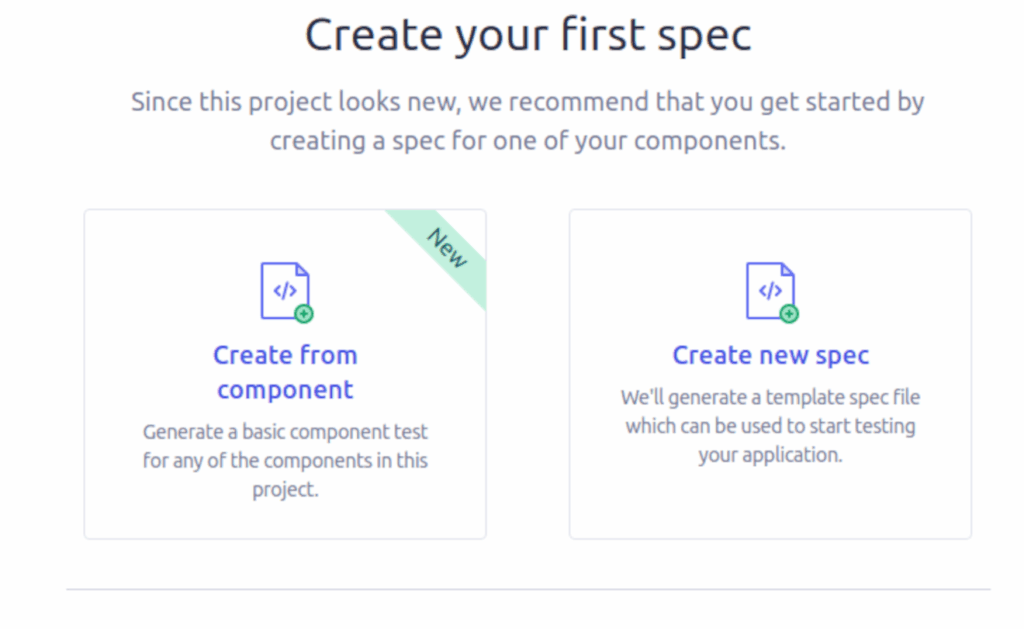The height and width of the screenshot is (629, 1024).
Task: Open the Create from component title link
Action: tap(285, 371)
